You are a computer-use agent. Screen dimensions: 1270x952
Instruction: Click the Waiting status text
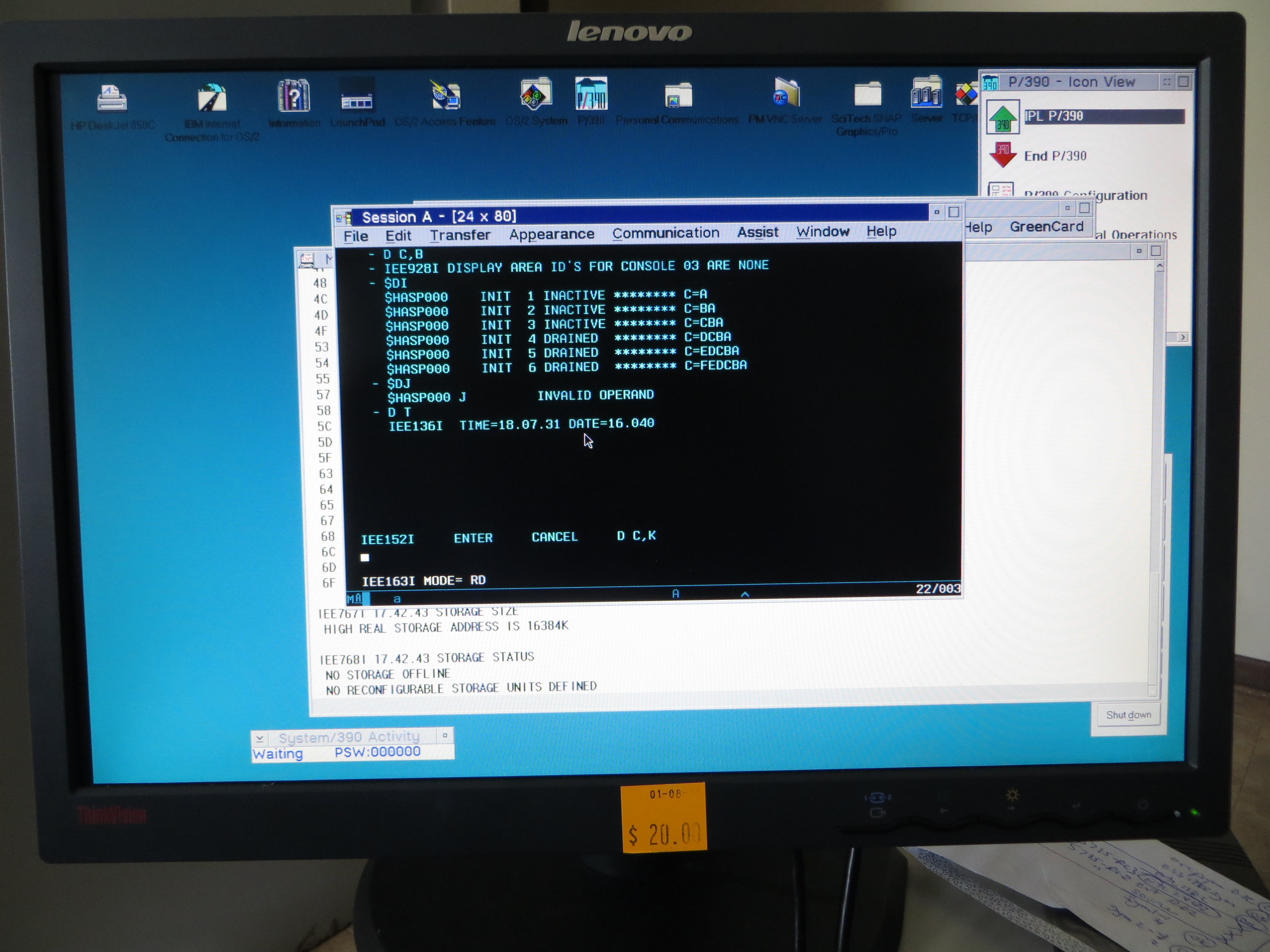[277, 754]
